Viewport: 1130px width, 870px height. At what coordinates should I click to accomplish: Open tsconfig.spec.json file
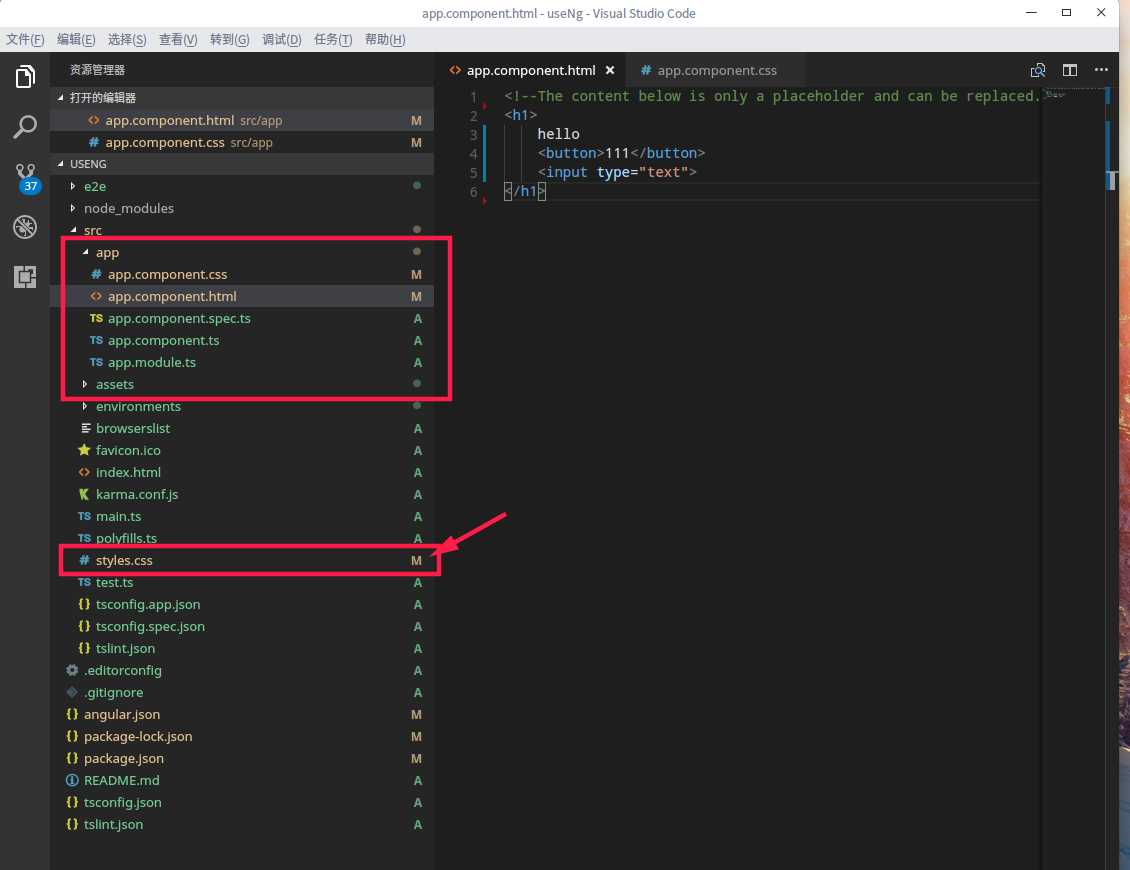241,626
